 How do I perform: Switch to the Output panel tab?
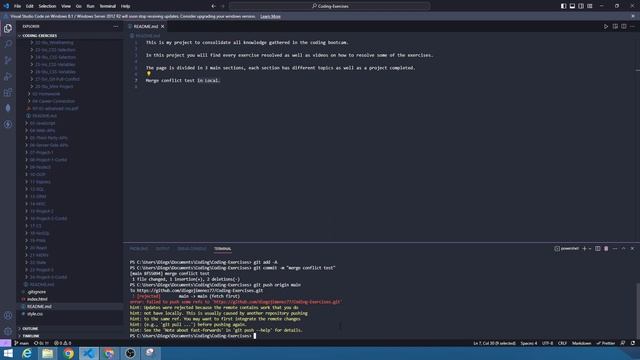click(162, 249)
